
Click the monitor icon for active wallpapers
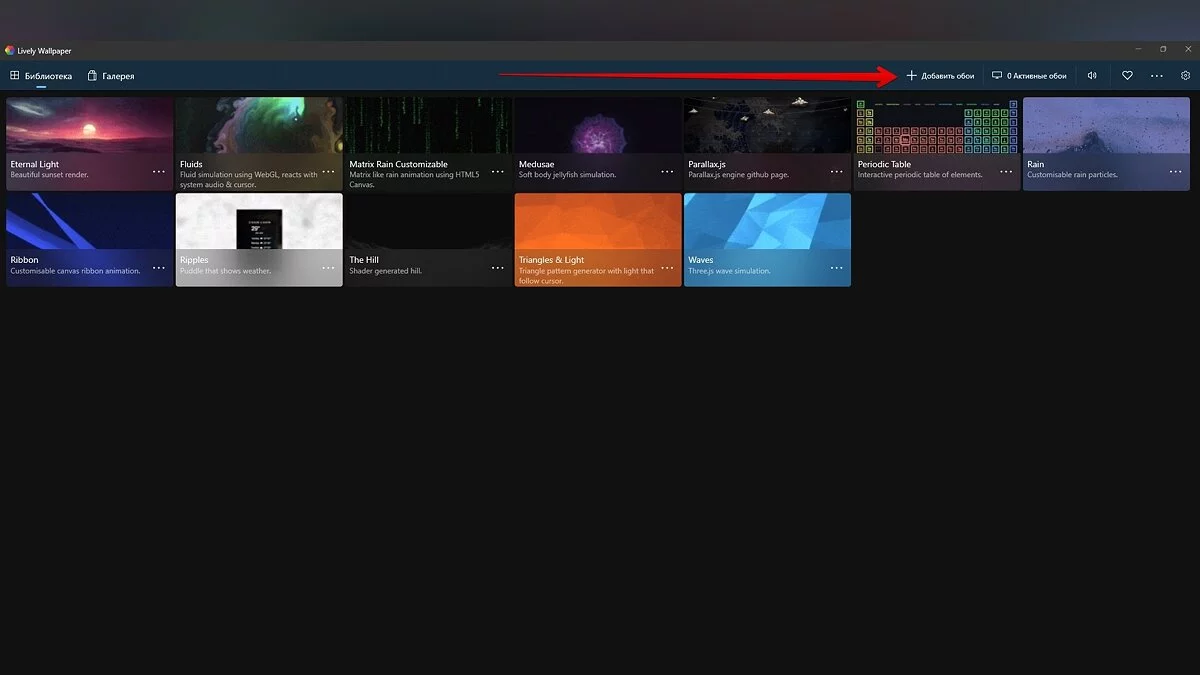pos(997,76)
